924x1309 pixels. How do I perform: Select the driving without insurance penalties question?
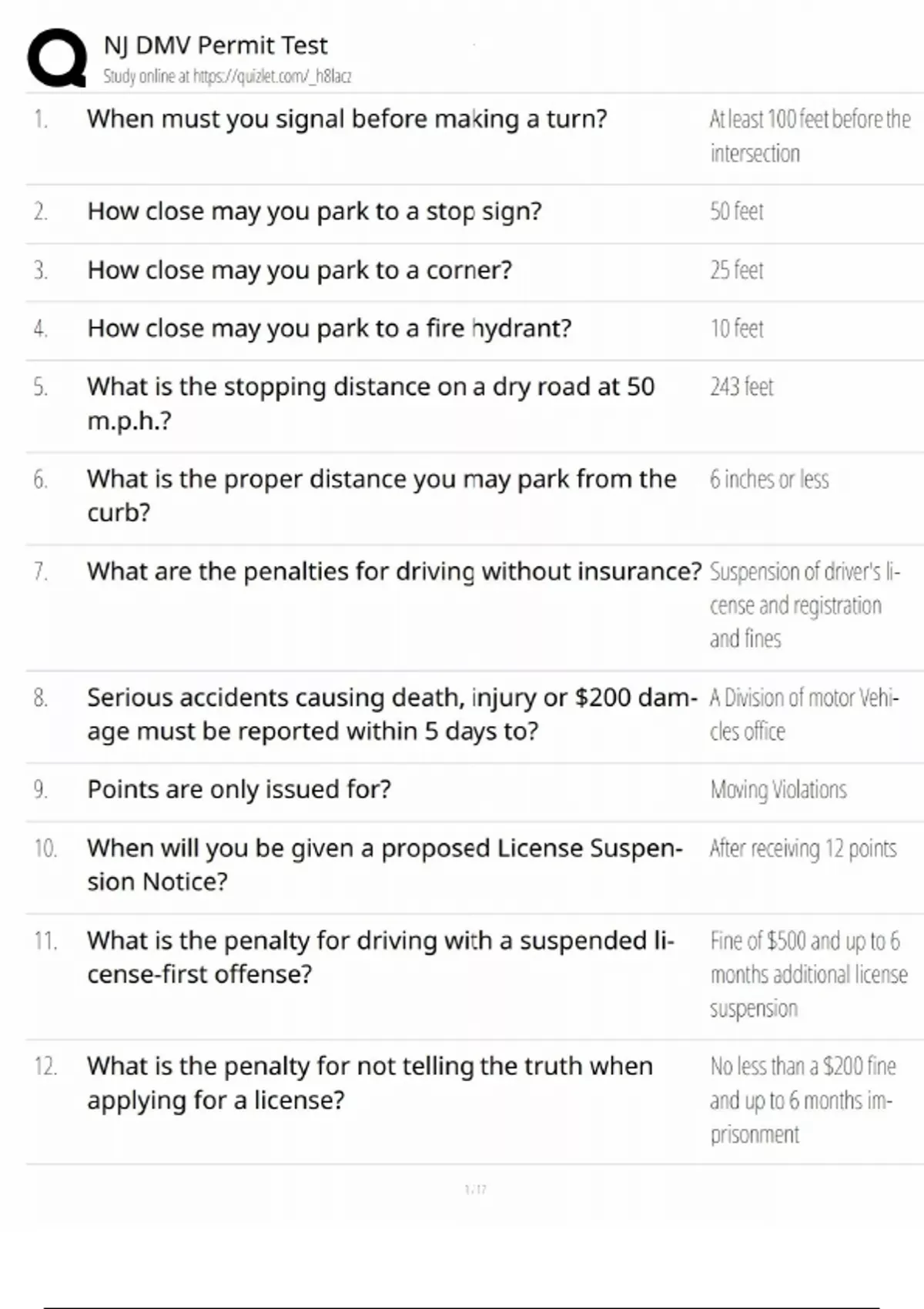[393, 572]
